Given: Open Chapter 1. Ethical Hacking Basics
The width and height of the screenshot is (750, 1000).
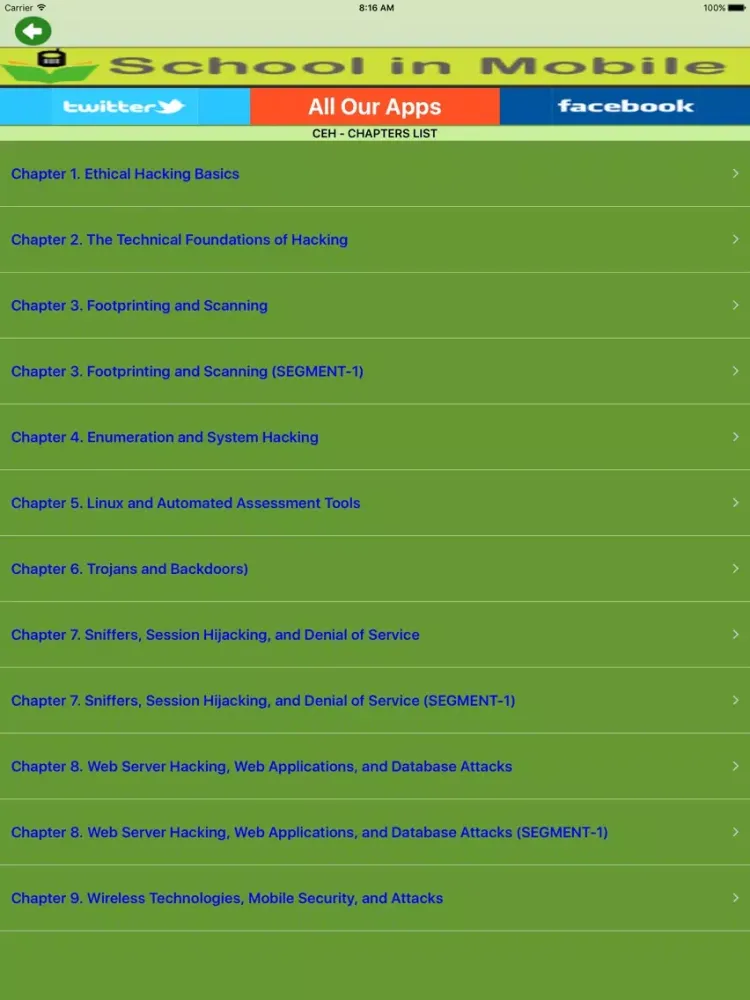Looking at the screenshot, I should click(375, 173).
